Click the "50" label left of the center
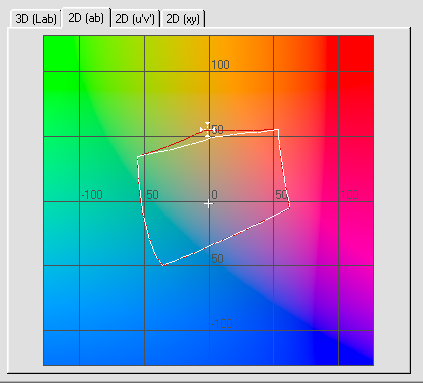The image size is (423, 383). click(x=152, y=195)
